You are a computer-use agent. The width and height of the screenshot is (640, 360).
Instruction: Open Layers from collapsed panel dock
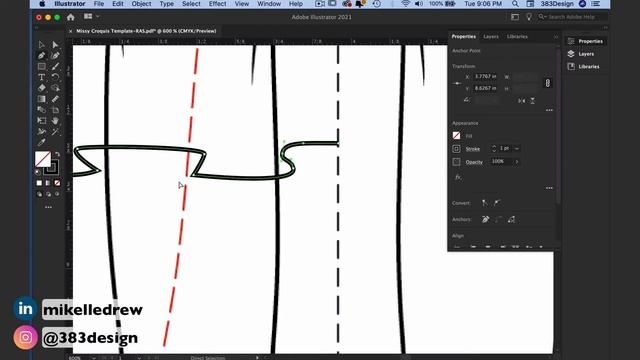click(x=581, y=54)
